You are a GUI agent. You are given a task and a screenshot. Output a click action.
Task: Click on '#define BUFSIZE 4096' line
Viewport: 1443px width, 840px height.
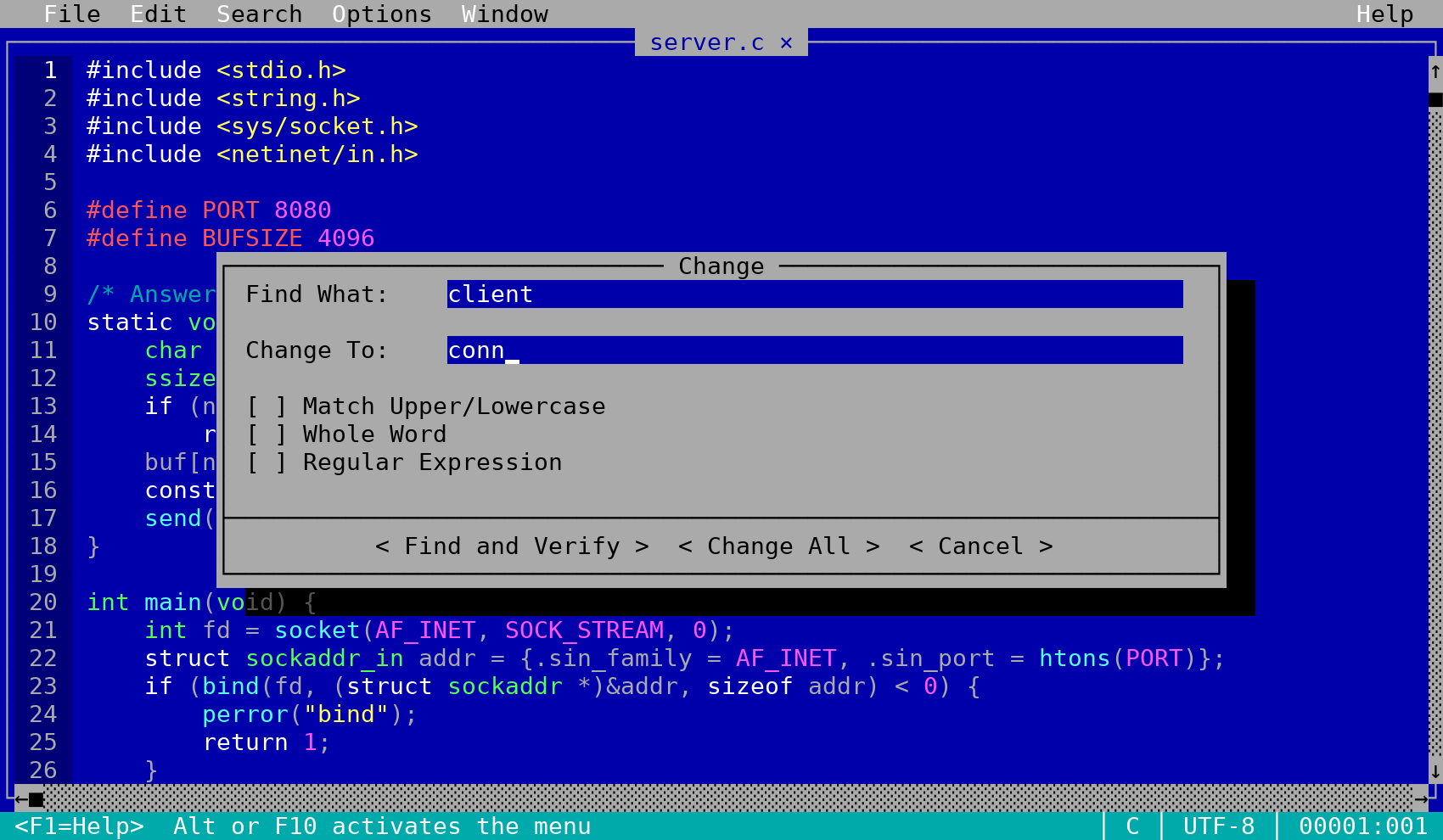click(x=231, y=238)
